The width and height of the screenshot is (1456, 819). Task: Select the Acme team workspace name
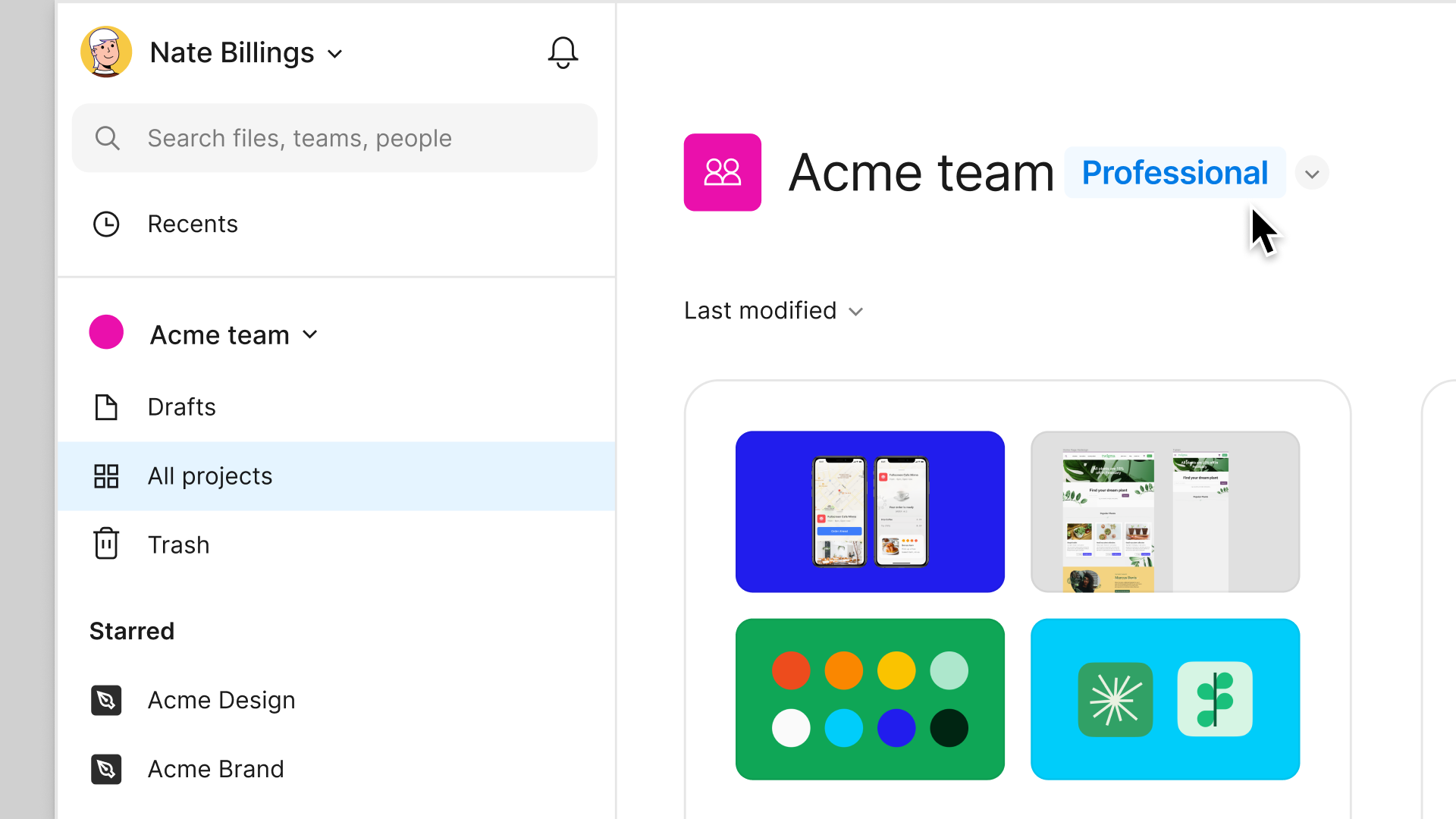point(918,172)
